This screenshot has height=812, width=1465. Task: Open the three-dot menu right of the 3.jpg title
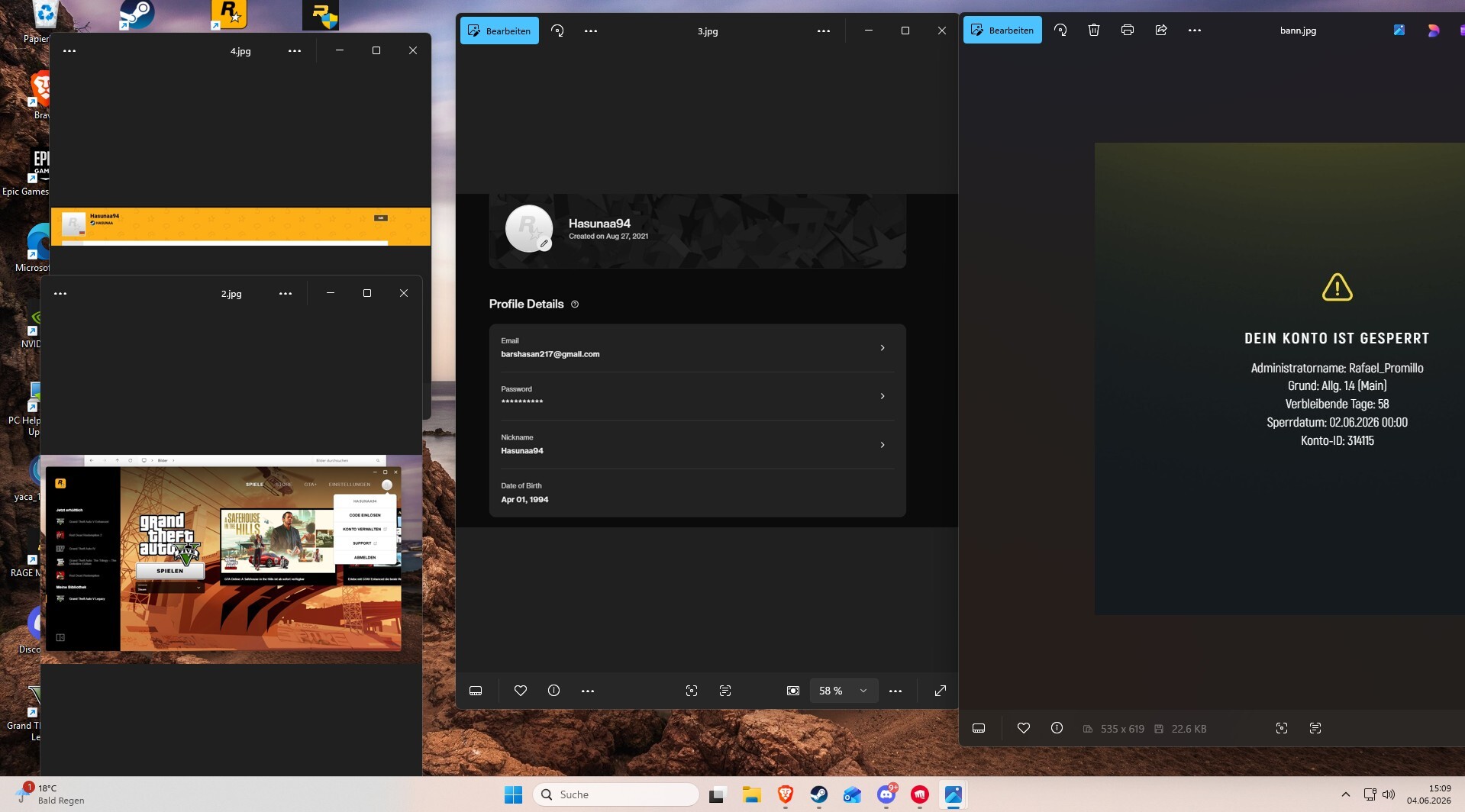pos(824,31)
